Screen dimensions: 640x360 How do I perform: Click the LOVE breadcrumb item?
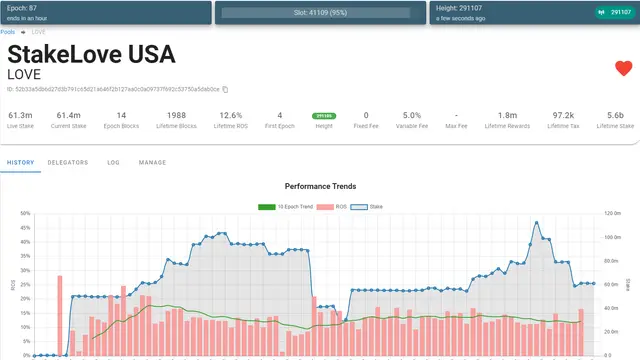tap(38, 32)
